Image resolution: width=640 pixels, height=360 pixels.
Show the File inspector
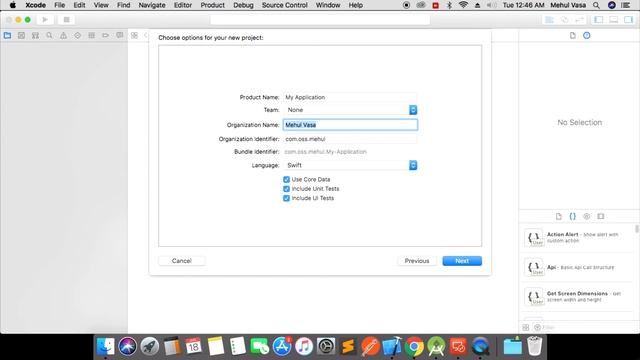click(x=573, y=36)
